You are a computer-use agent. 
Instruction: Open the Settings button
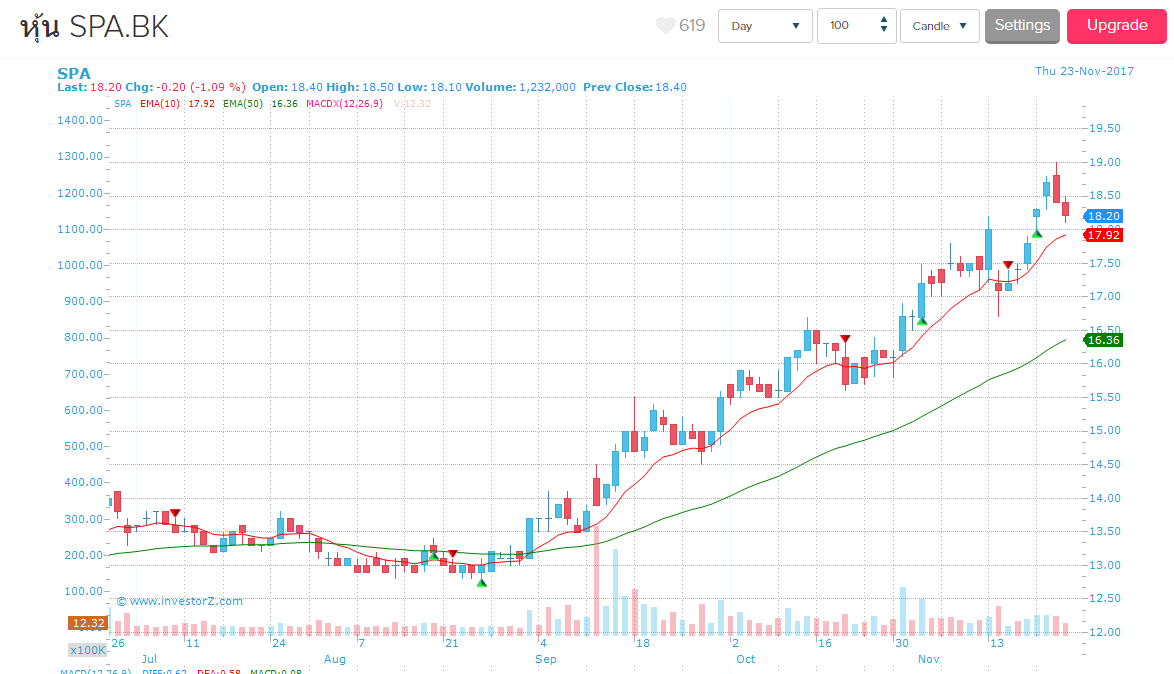(x=1022, y=25)
